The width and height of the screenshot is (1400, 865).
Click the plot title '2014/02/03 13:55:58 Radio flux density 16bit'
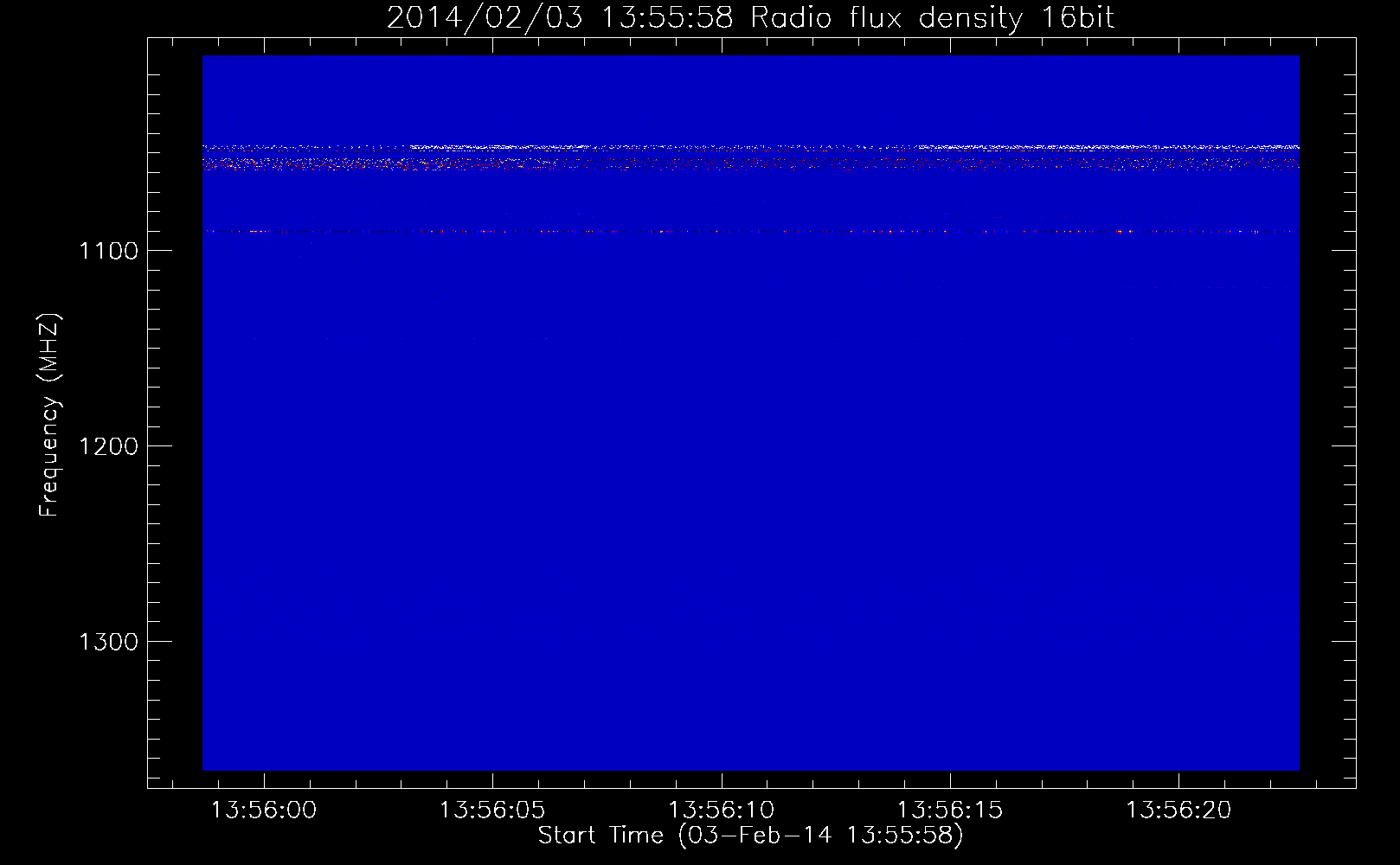tap(750, 17)
